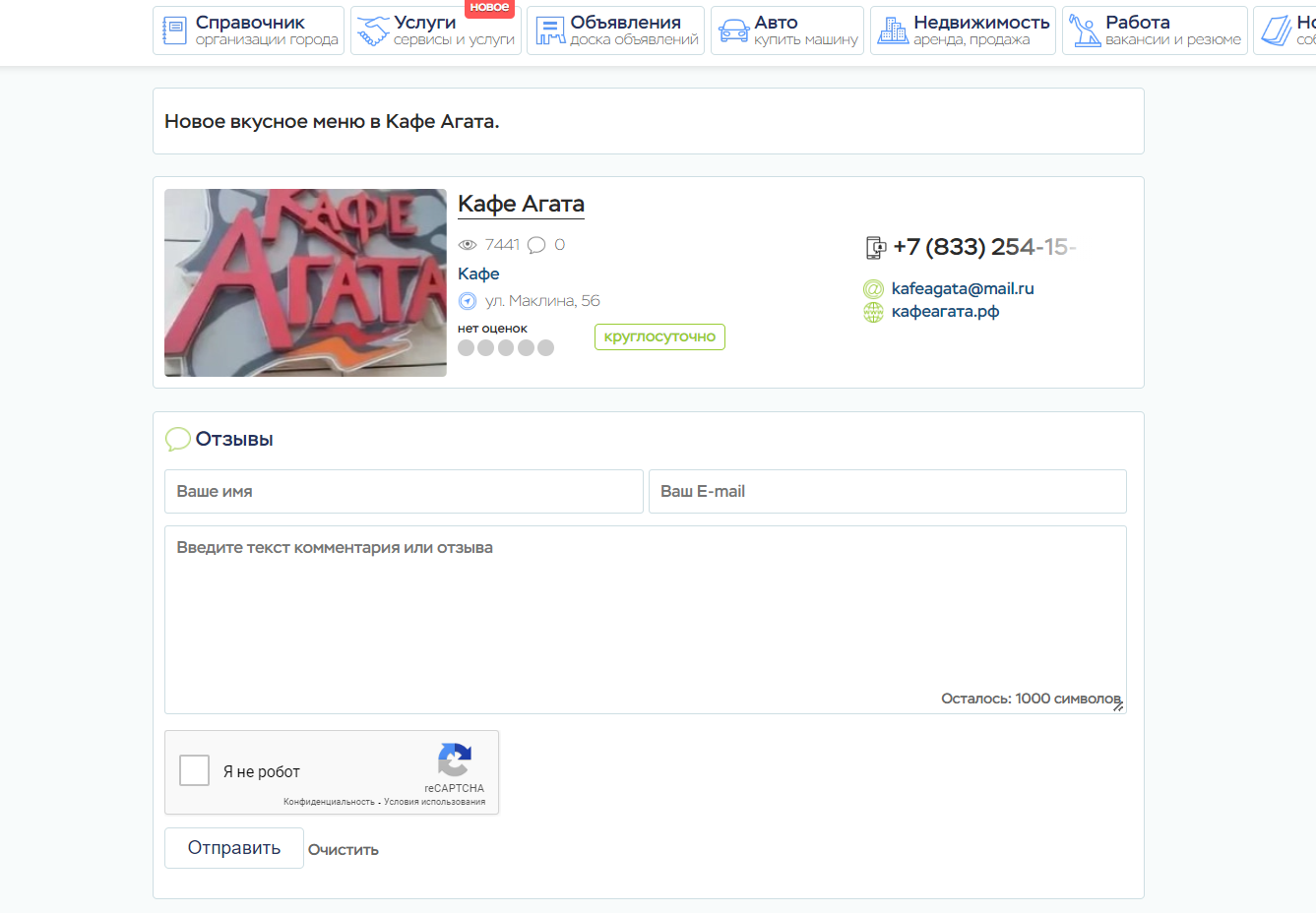Rate with the first grey star circle
The width and height of the screenshot is (1316, 913).
click(467, 347)
